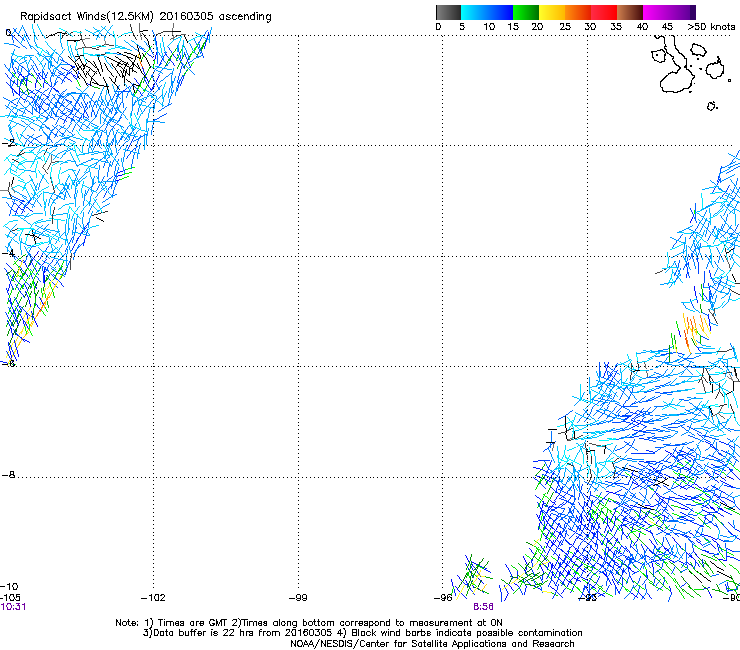
Task: Click the '-96' longitude label
Action: click(443, 598)
